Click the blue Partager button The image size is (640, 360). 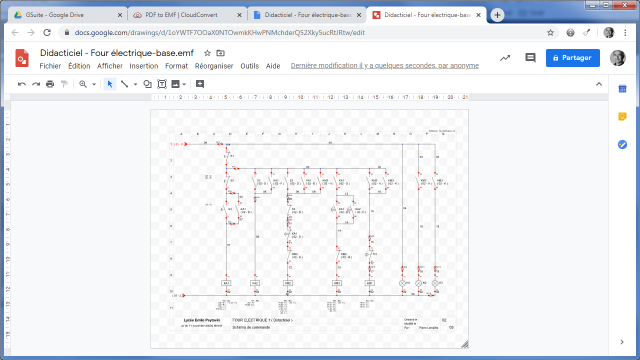tap(573, 58)
